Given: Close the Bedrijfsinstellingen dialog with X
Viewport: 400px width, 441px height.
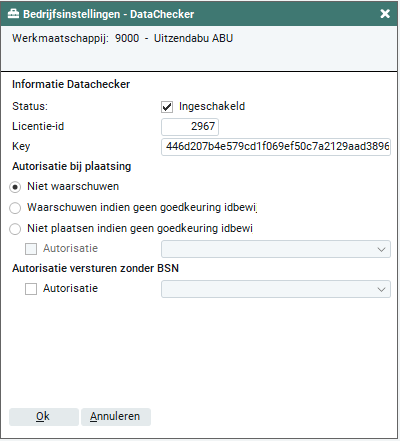Looking at the screenshot, I should pos(385,14).
